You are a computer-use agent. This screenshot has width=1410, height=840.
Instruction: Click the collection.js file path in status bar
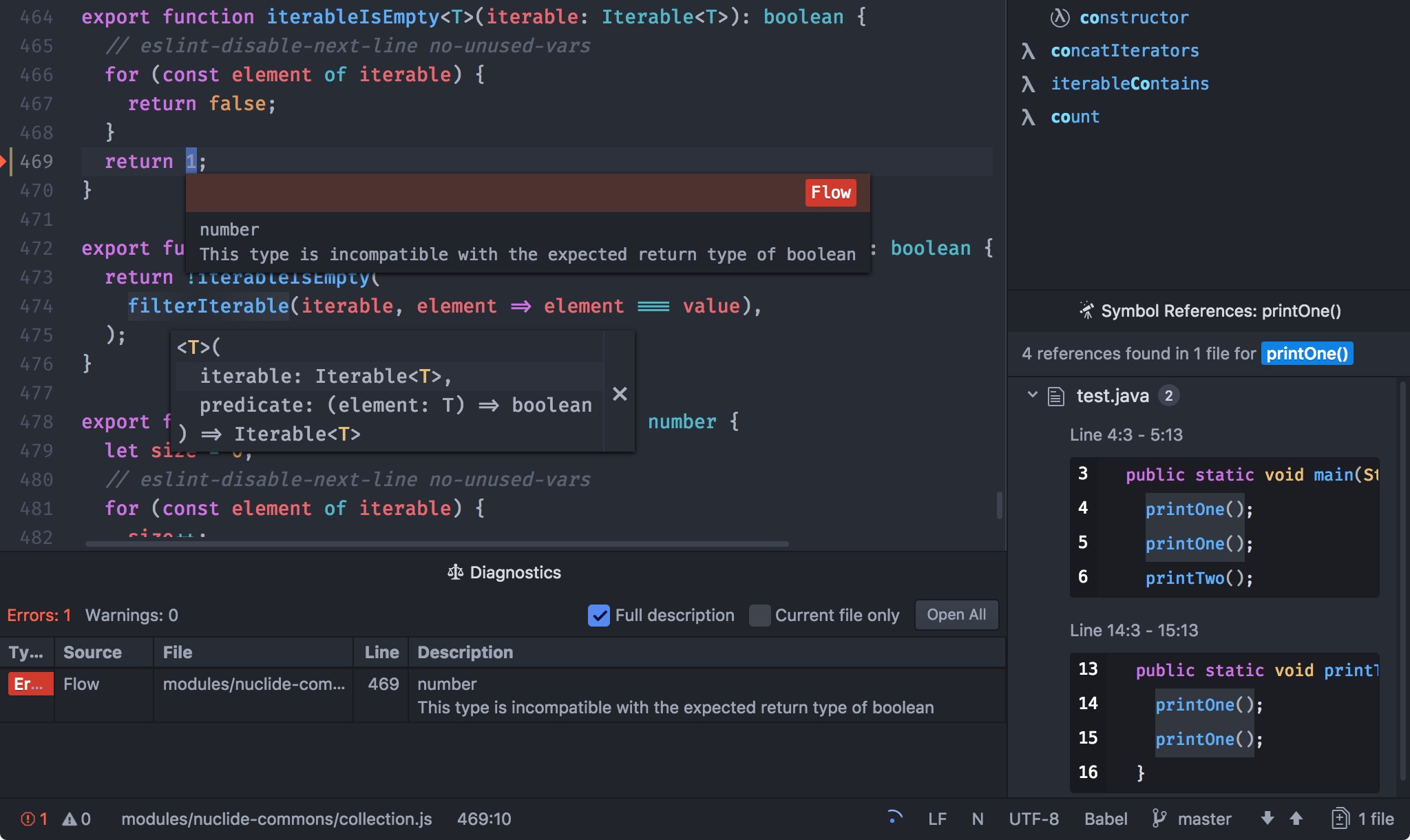pos(276,819)
